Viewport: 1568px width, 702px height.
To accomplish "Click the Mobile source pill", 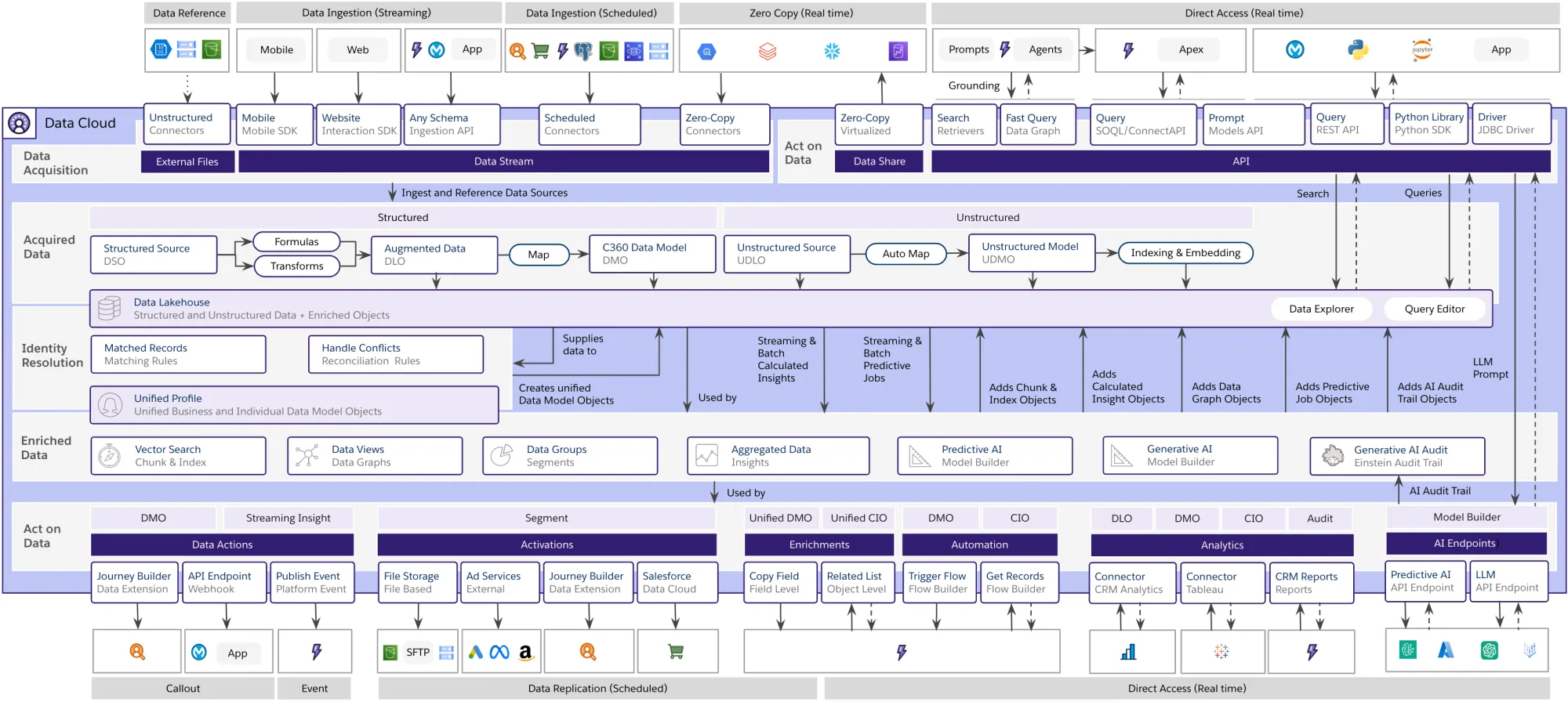I will [x=276, y=49].
